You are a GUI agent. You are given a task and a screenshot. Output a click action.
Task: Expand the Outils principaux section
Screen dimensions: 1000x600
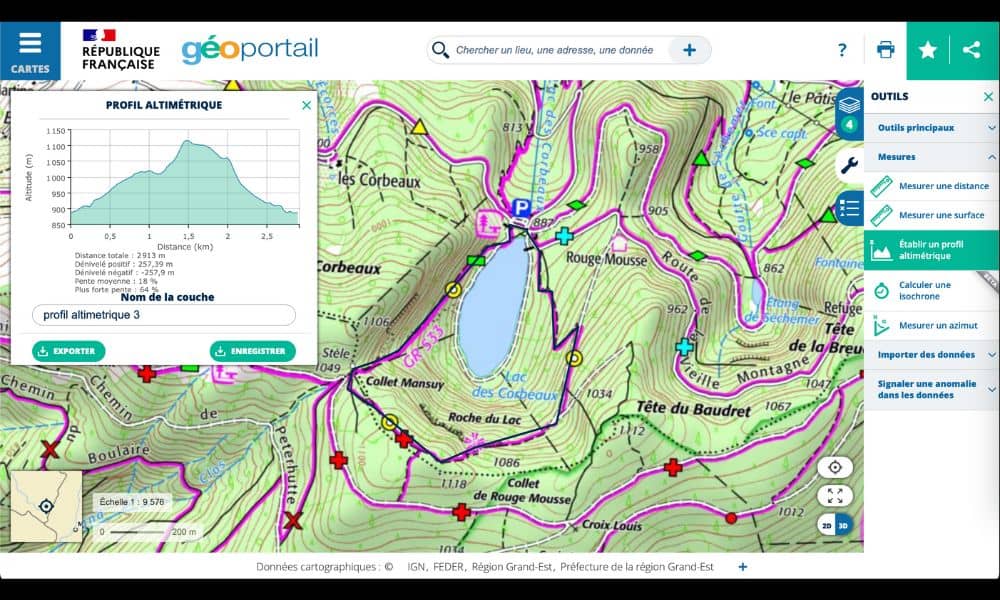[932, 128]
